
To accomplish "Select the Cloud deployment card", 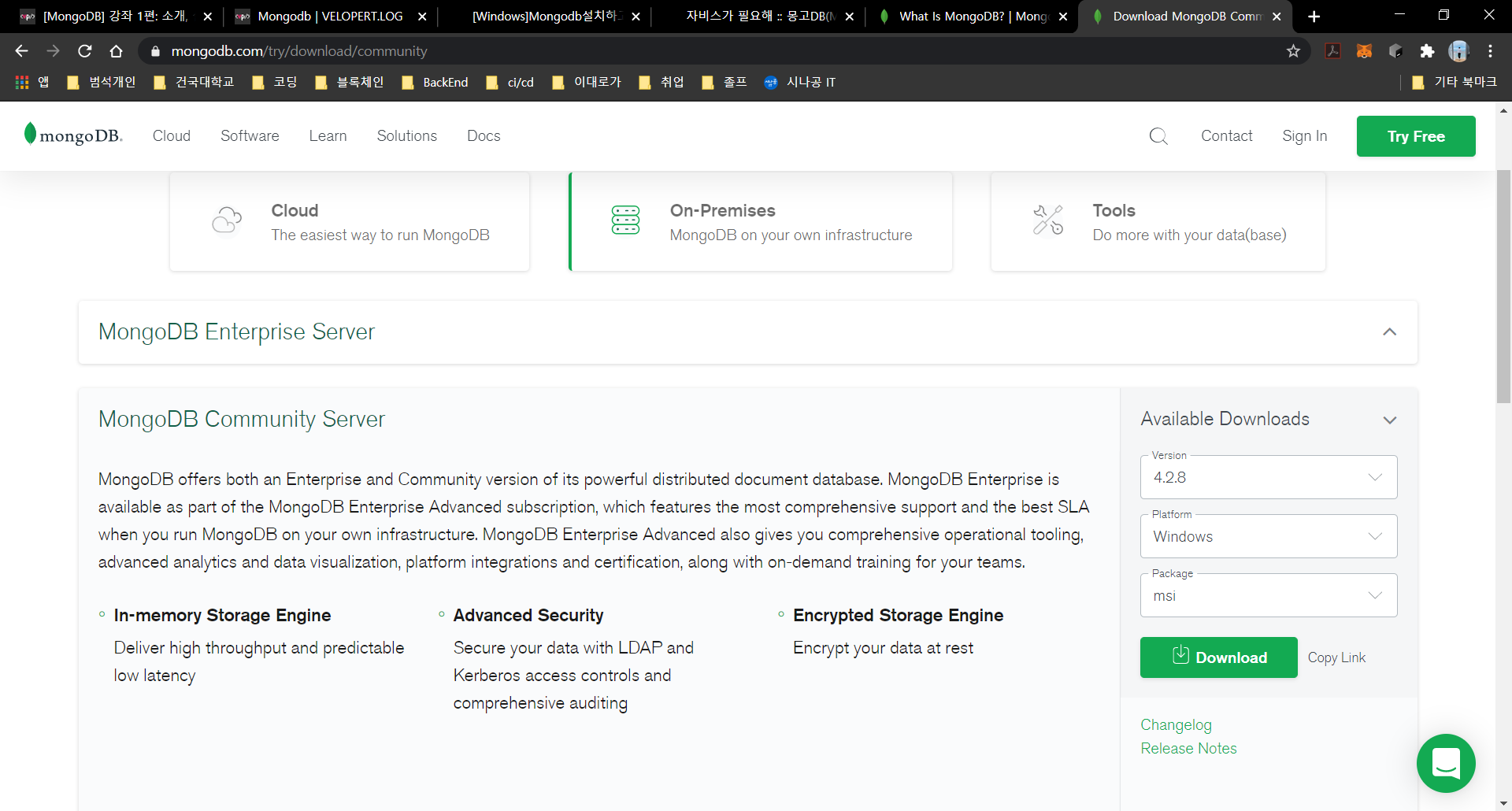I will click(350, 221).
